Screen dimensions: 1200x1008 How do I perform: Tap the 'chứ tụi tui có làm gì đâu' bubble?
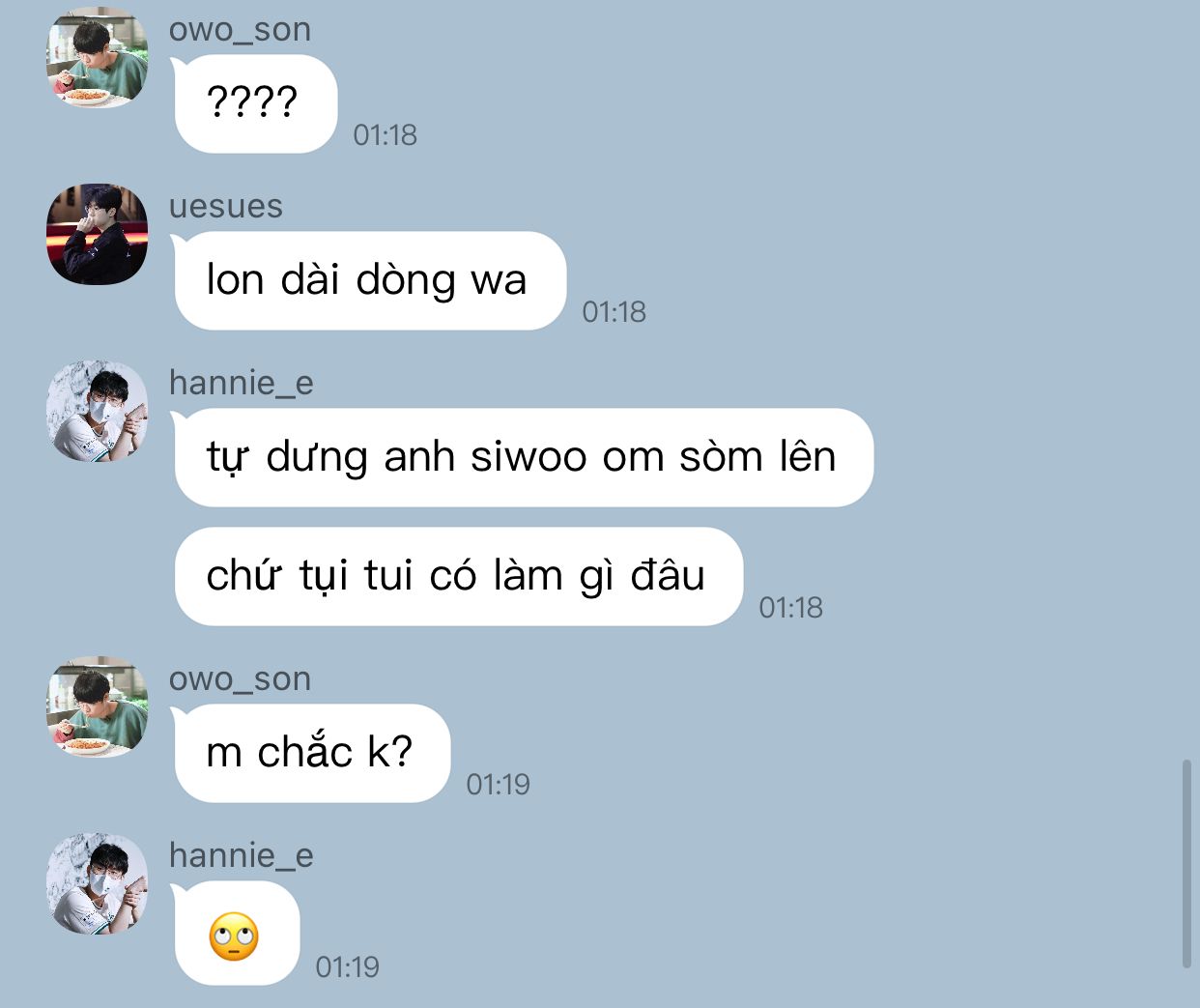458,576
